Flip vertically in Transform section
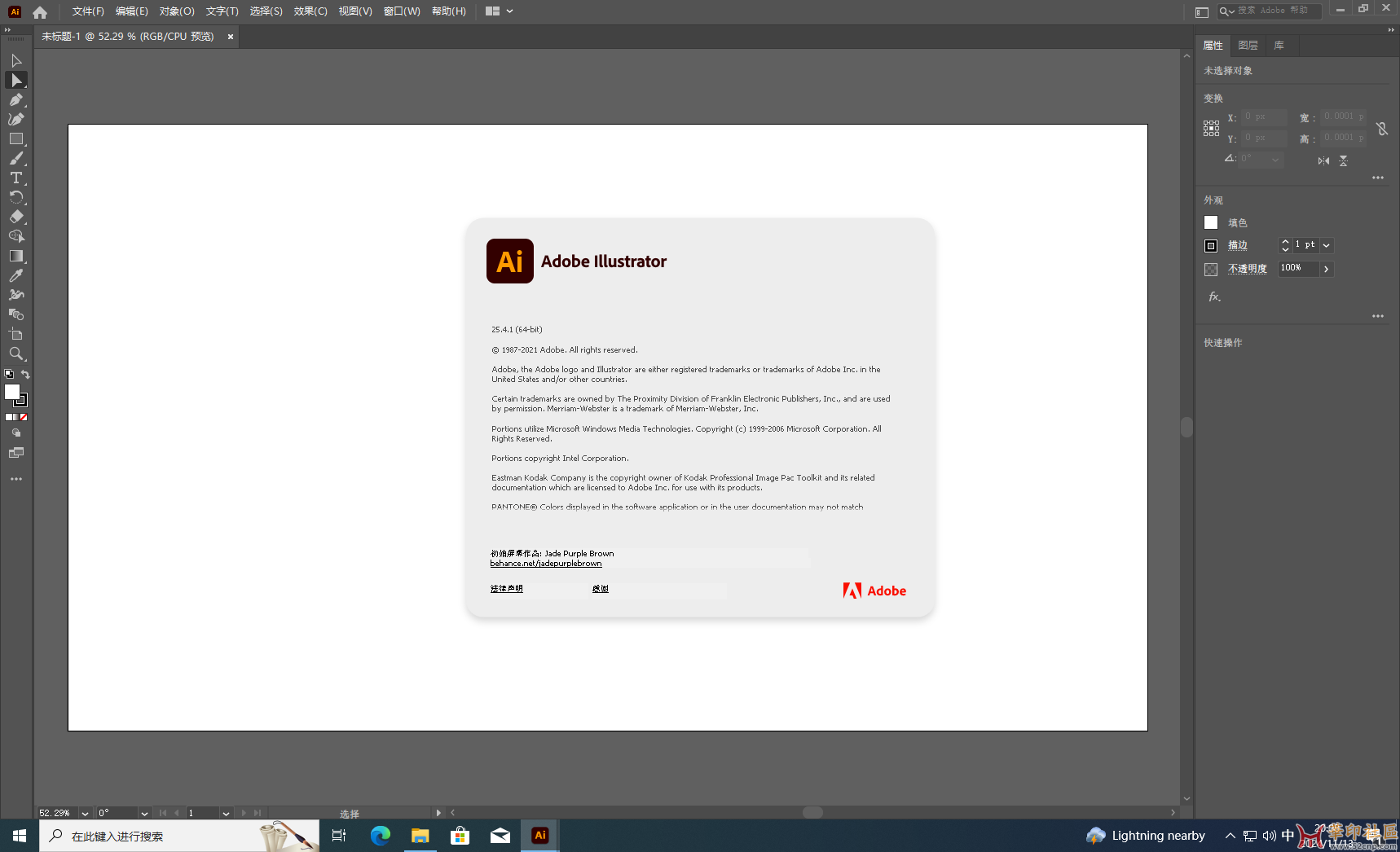This screenshot has width=1400, height=852. coord(1343,160)
